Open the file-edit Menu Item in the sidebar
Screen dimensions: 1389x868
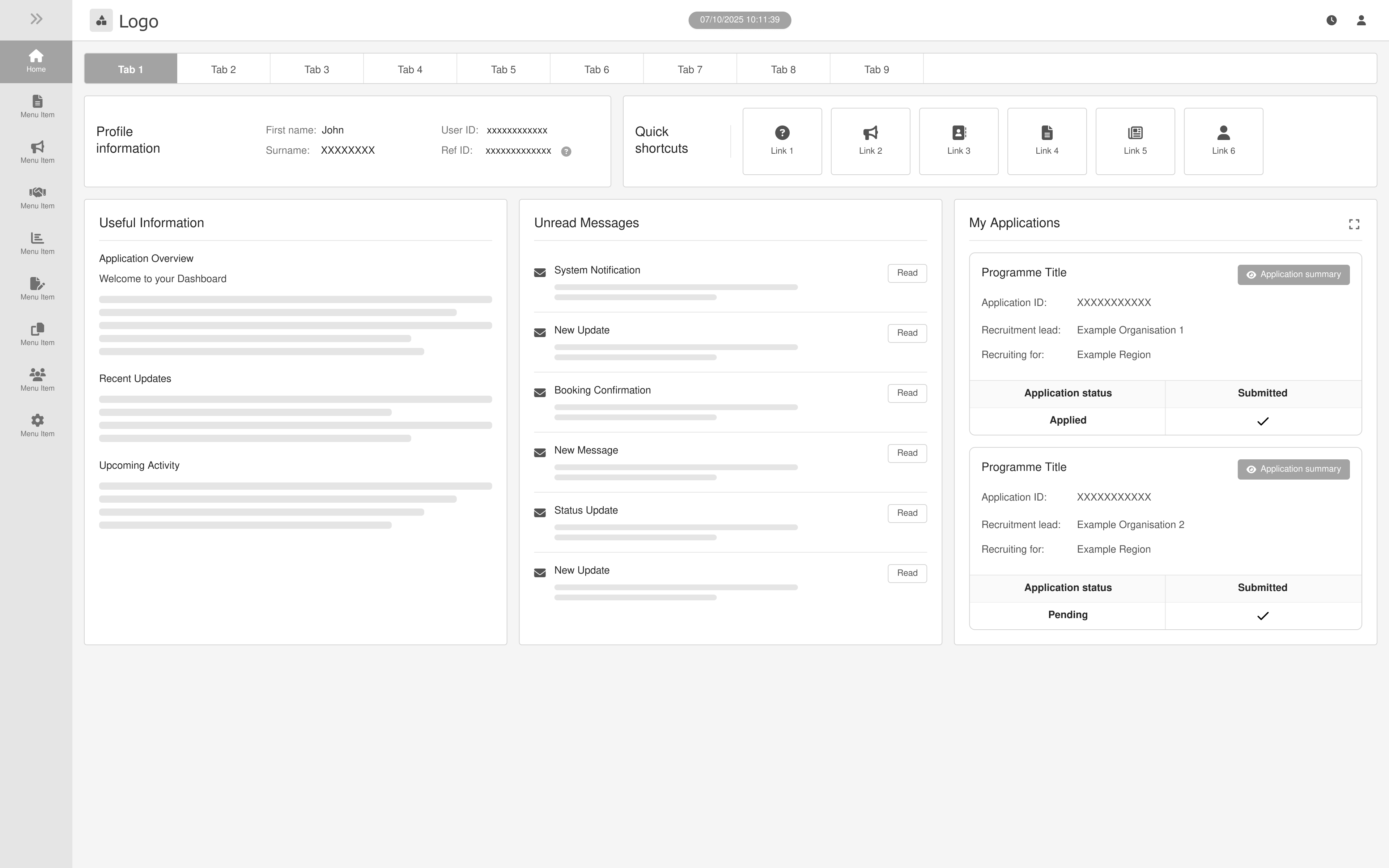pyautogui.click(x=37, y=289)
